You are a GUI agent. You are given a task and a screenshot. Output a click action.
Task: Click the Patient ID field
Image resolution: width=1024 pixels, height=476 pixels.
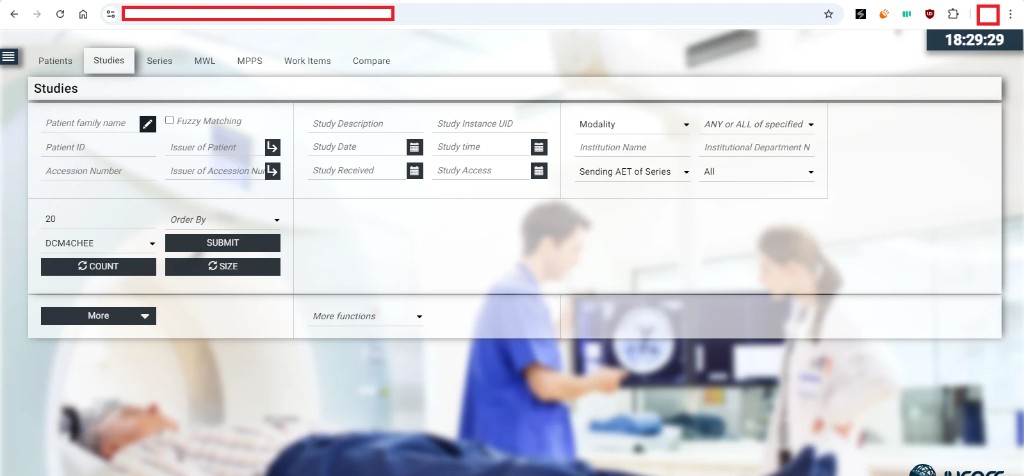click(99, 148)
